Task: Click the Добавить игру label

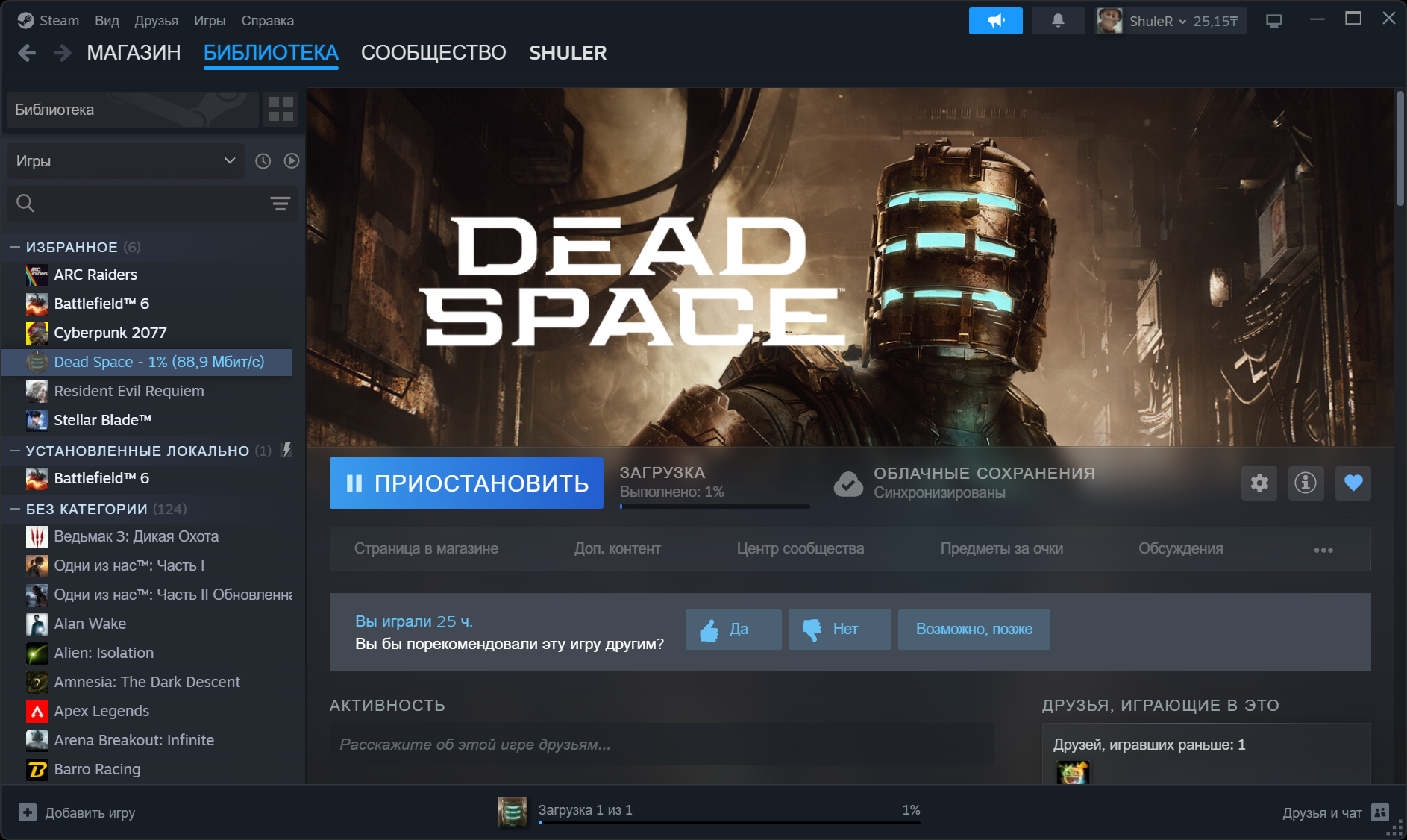Action: point(90,812)
